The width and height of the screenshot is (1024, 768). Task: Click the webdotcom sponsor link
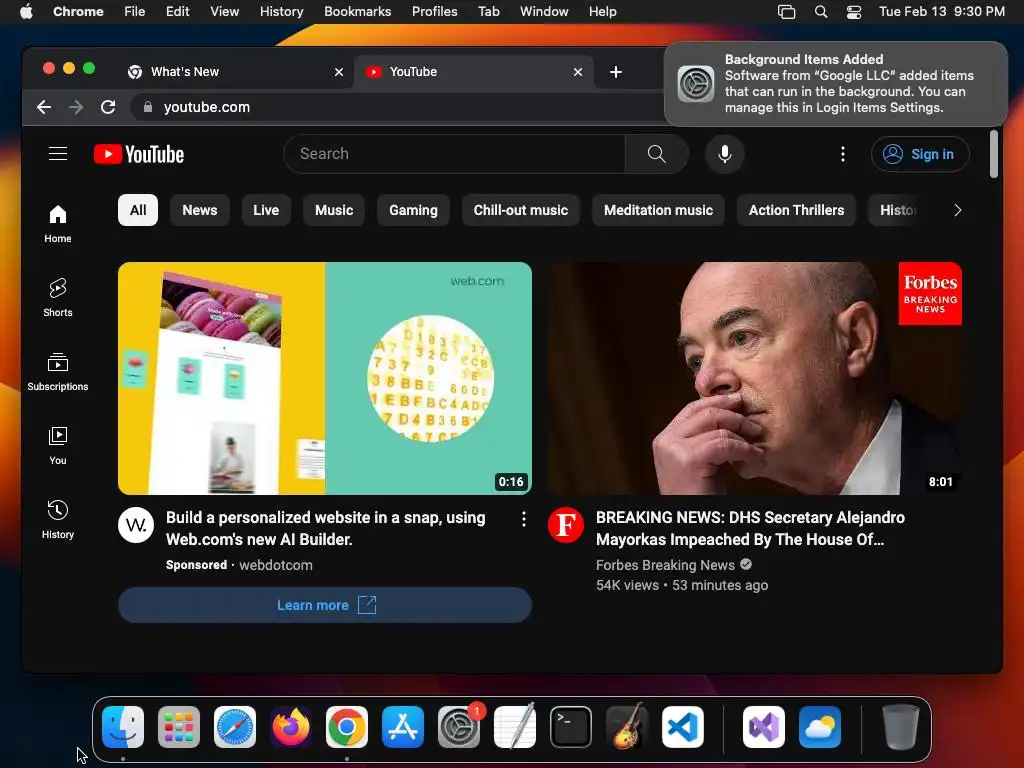276,565
